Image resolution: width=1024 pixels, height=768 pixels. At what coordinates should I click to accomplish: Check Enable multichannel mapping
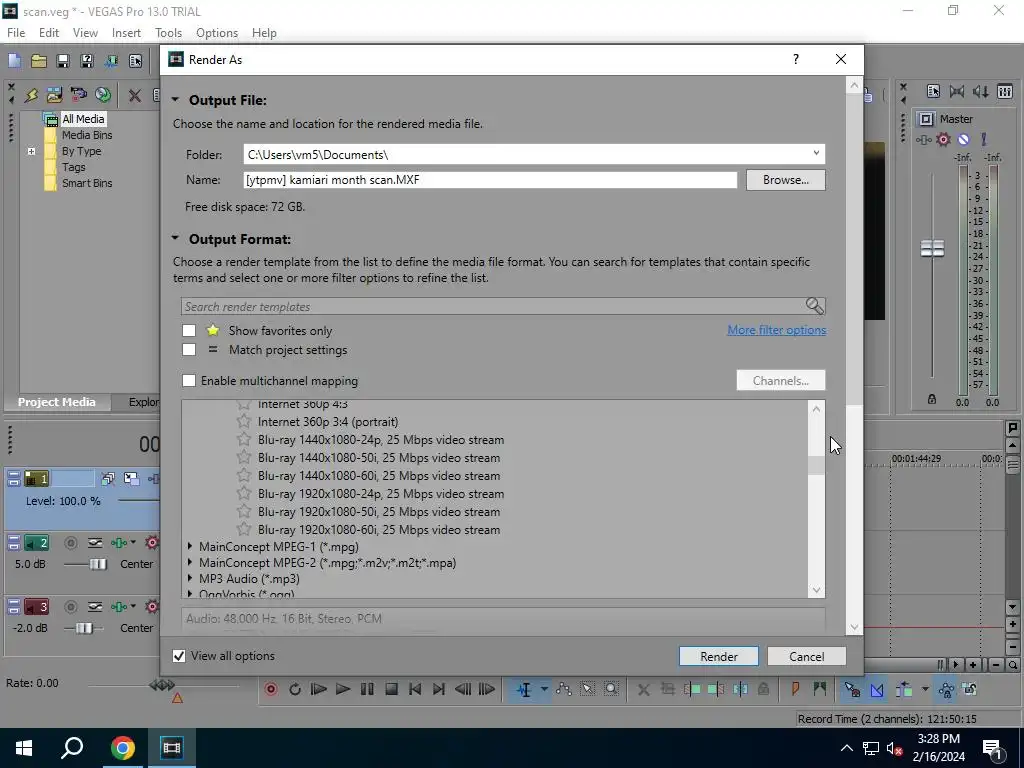[x=189, y=380]
